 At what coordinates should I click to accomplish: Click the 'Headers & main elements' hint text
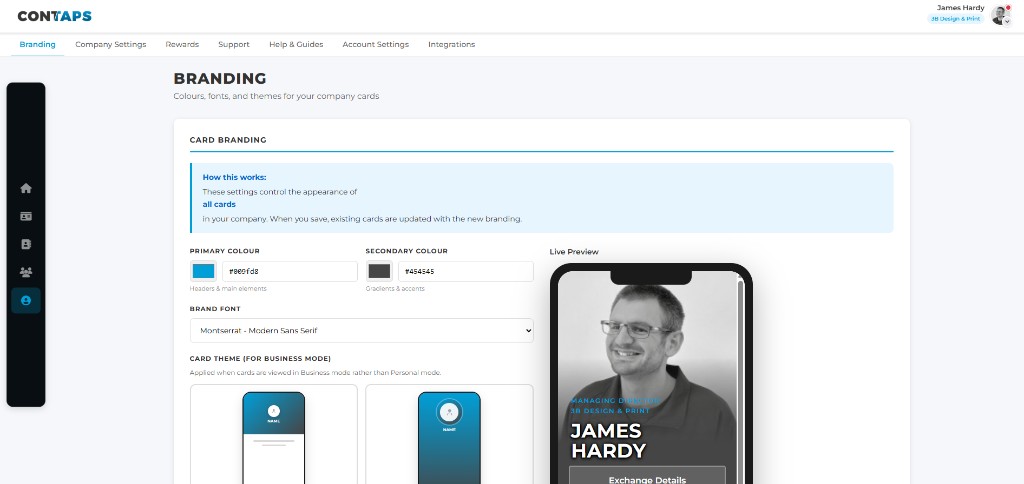click(228, 288)
